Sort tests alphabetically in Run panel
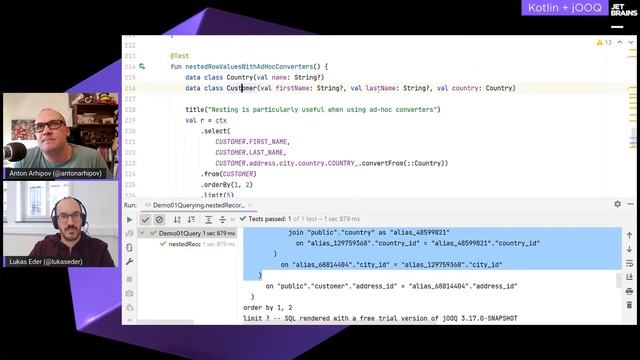The width and height of the screenshot is (640, 360). point(177,220)
